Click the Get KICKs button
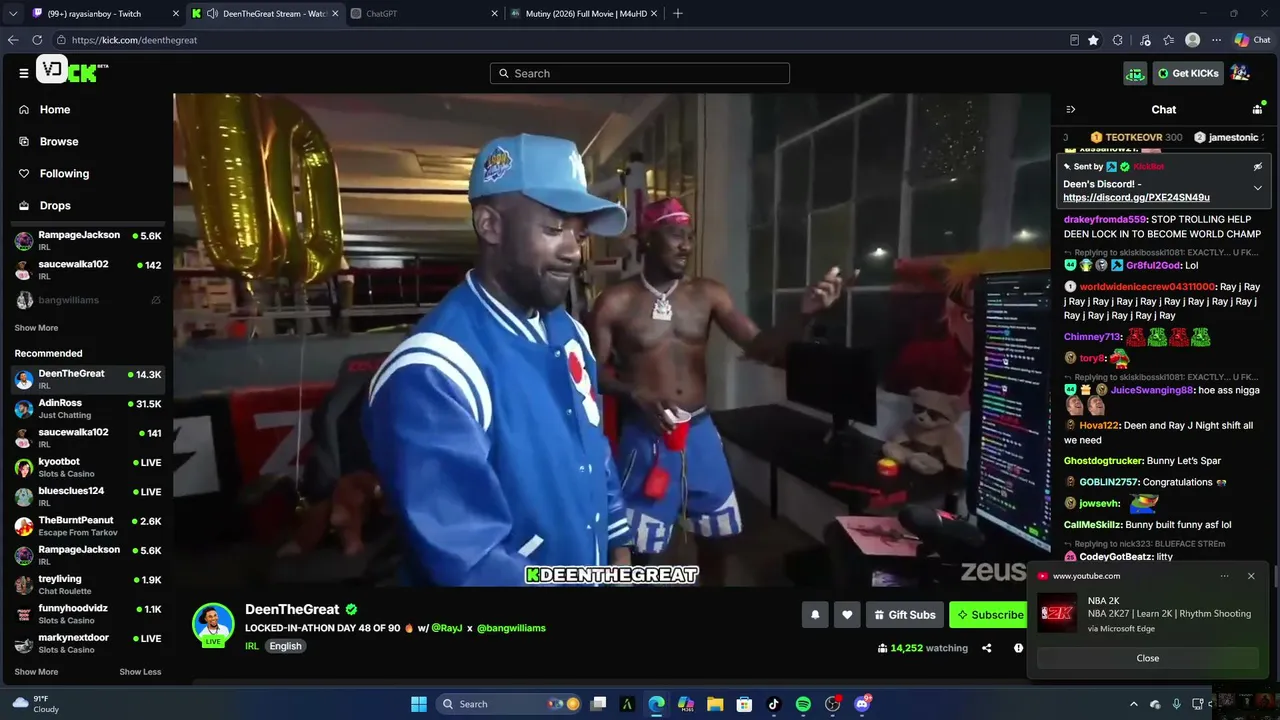Image resolution: width=1280 pixels, height=720 pixels. click(1188, 73)
